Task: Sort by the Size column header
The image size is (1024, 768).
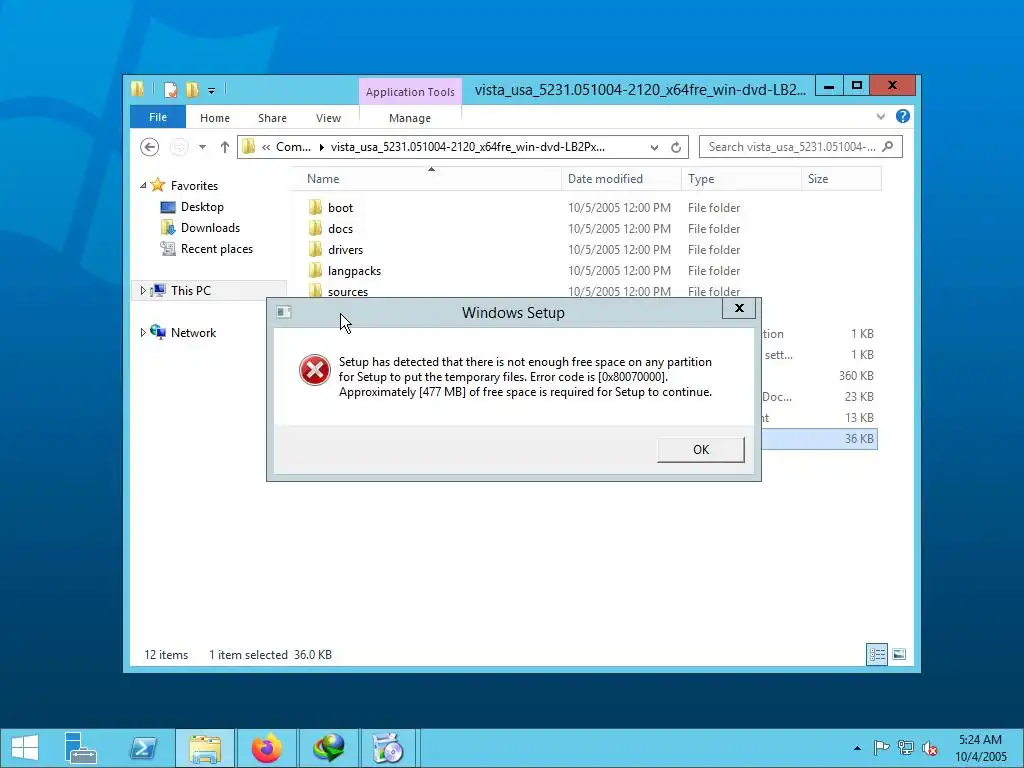Action: coord(841,179)
